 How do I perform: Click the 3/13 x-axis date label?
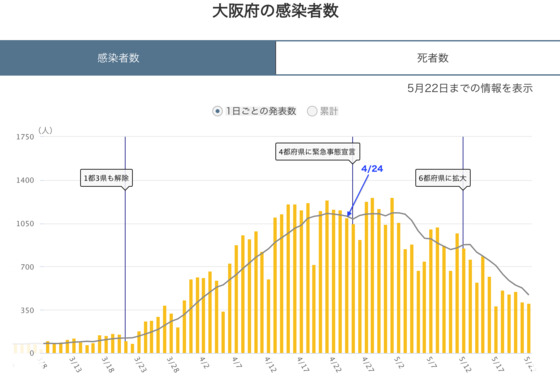point(75,364)
